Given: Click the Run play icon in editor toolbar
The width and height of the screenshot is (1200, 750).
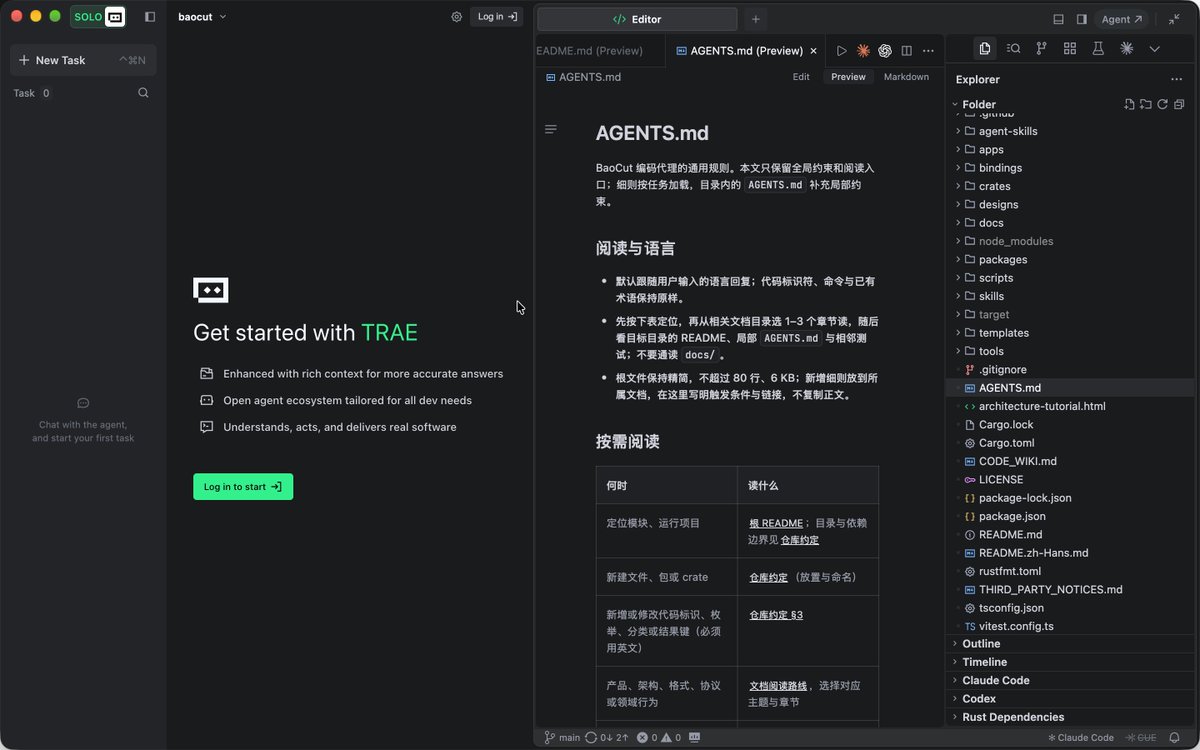Looking at the screenshot, I should 841,51.
